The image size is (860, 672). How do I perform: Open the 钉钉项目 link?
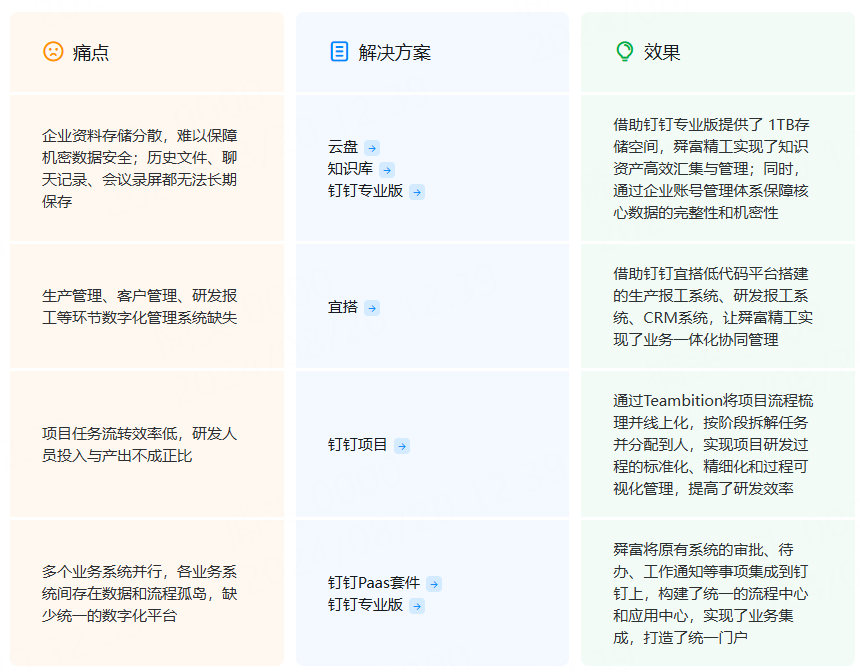(358, 445)
